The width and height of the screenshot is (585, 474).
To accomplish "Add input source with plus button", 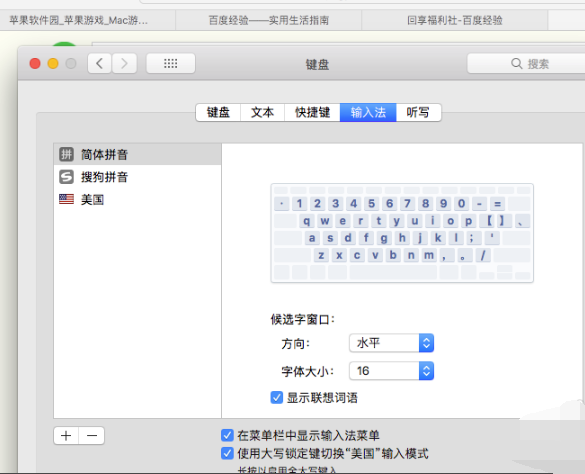I will (66, 436).
